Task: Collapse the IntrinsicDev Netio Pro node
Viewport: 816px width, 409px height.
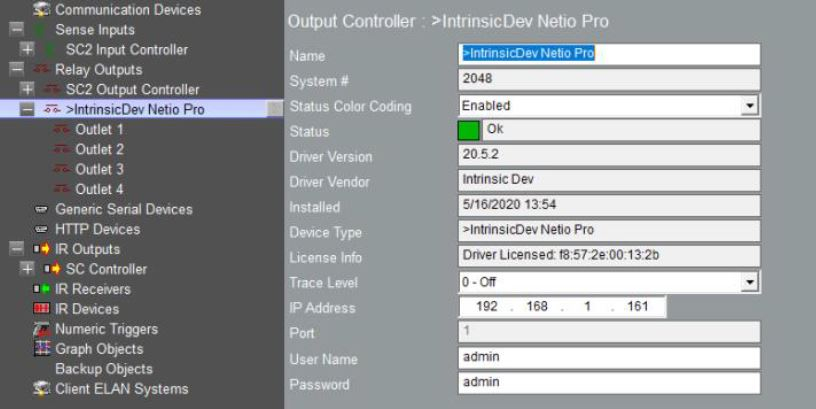Action: (27, 109)
